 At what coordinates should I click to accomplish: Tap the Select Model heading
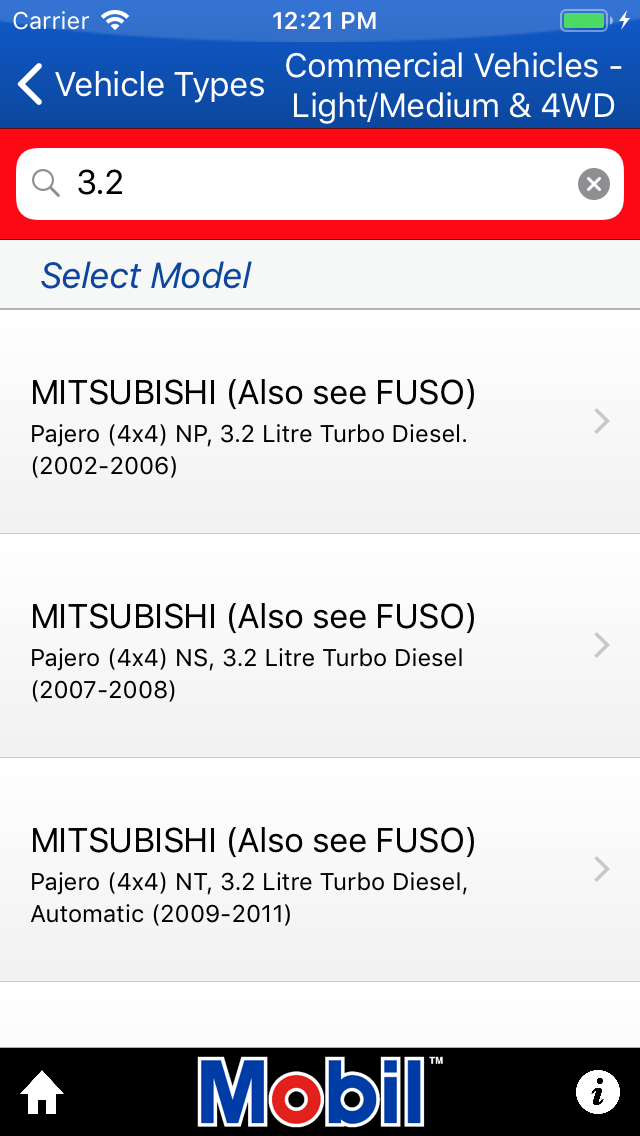point(146,276)
